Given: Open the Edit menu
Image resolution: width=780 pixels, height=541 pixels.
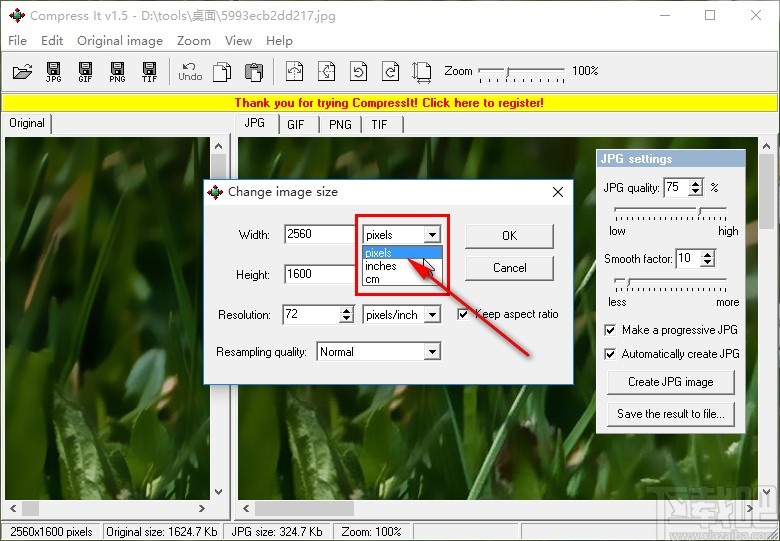Looking at the screenshot, I should (52, 41).
